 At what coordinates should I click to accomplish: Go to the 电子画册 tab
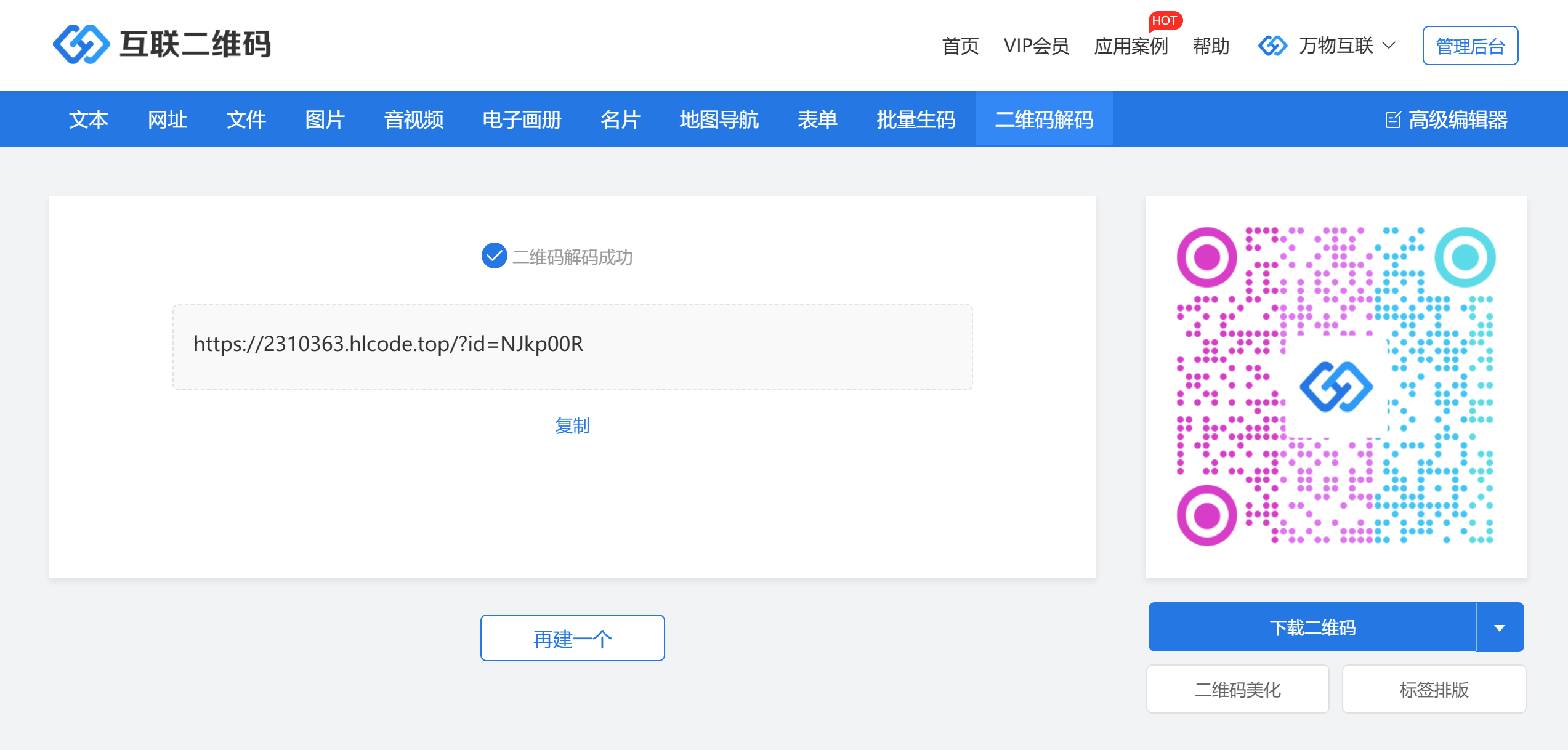click(522, 119)
